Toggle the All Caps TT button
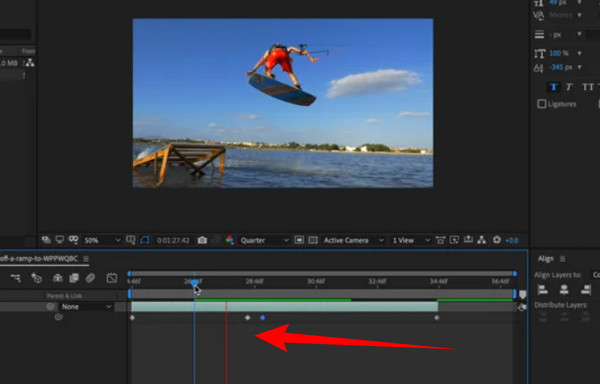 pyautogui.click(x=588, y=87)
